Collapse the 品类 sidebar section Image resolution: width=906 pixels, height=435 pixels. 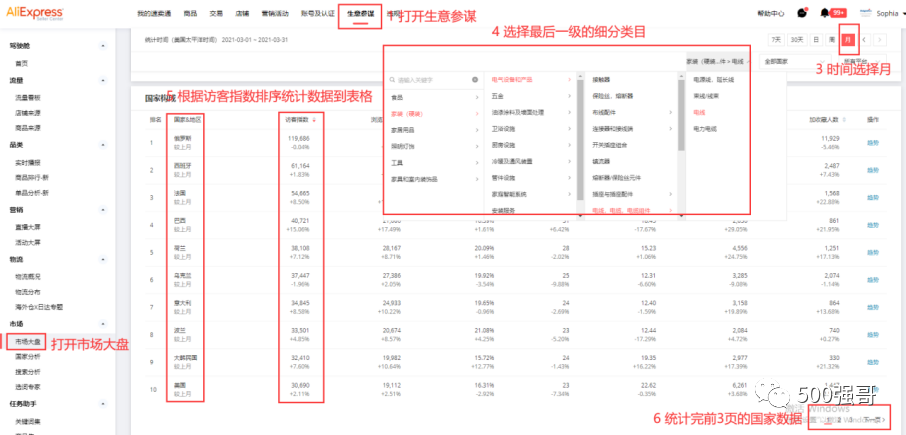pos(103,145)
